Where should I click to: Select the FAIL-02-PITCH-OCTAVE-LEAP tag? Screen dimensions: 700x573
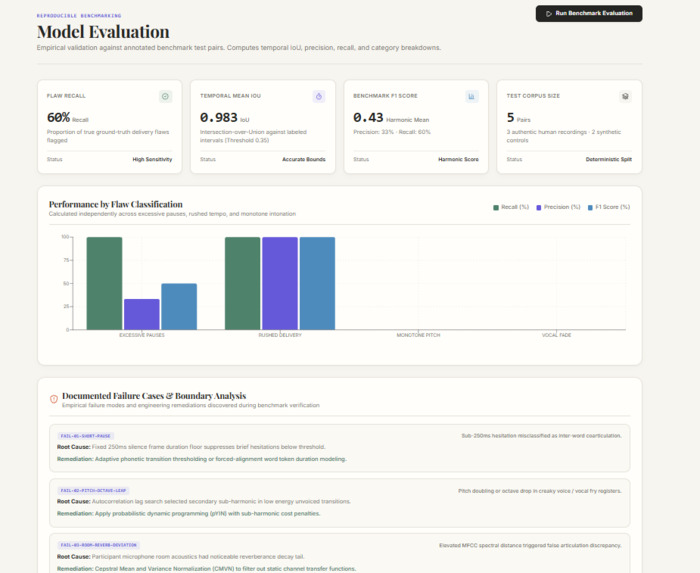point(93,490)
